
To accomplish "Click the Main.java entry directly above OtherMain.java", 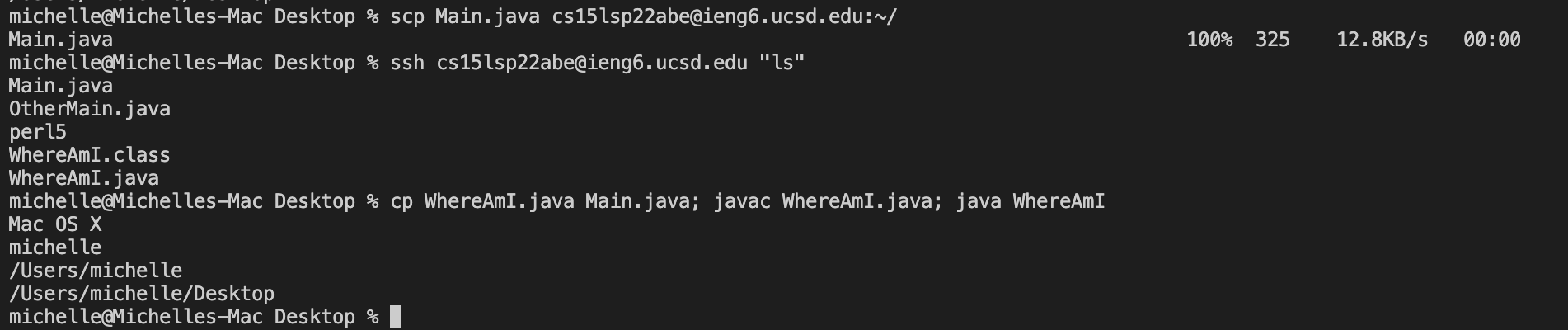I will point(61,86).
